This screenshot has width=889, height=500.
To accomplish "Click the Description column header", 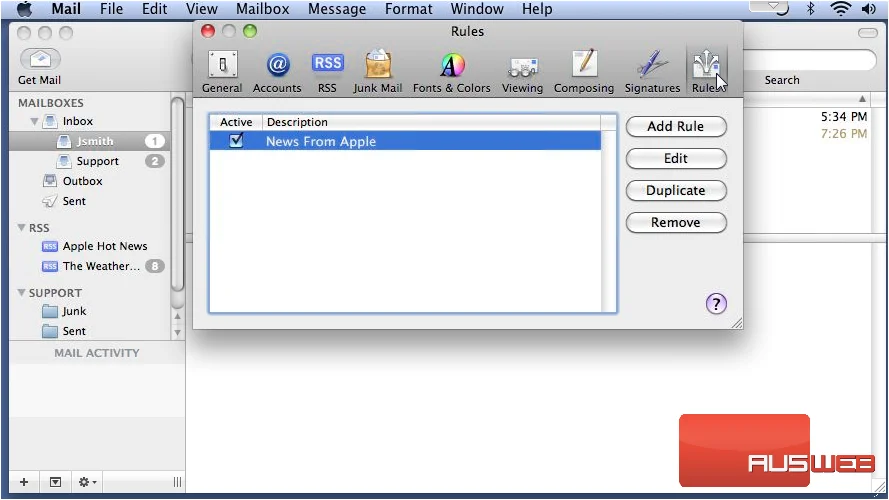I will [431, 122].
